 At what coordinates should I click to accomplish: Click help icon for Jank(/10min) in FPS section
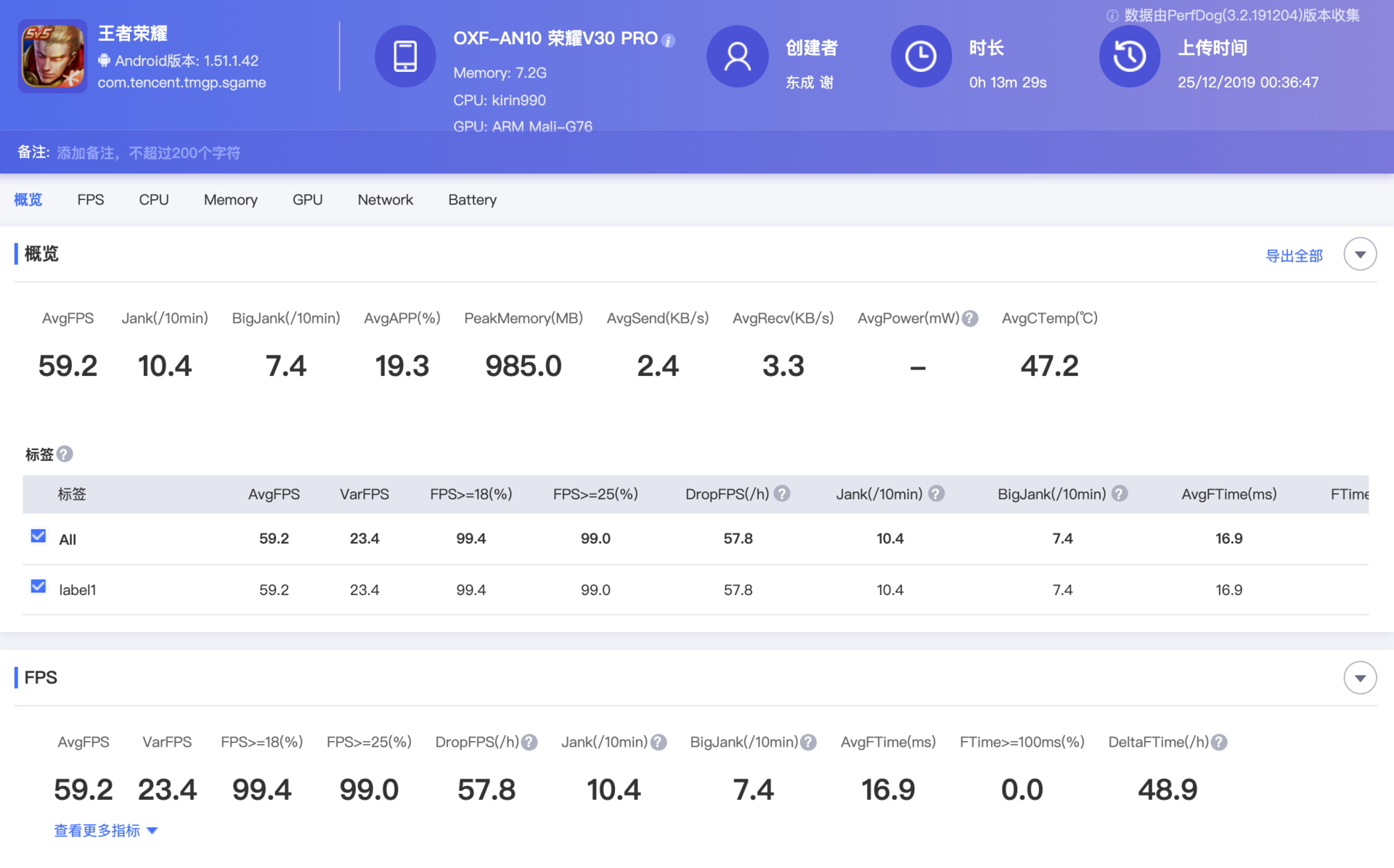tap(659, 742)
